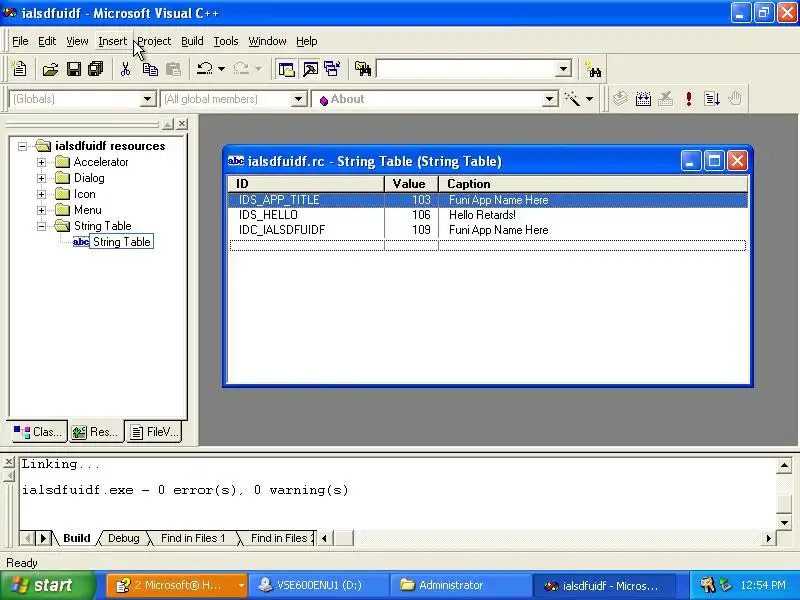The height and width of the screenshot is (600, 800).
Task: Click the Cut scissors icon
Action: 126,69
